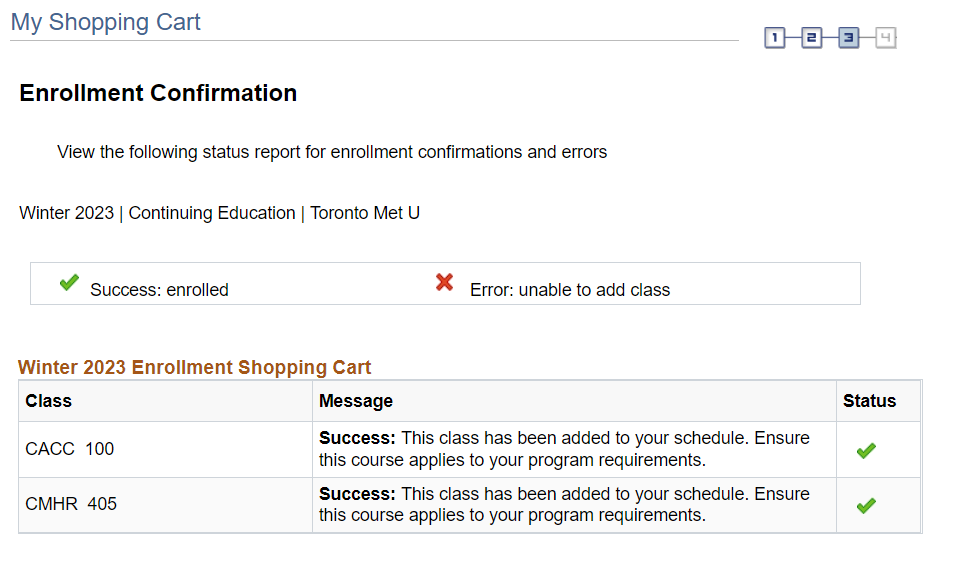The width and height of the screenshot is (961, 568).
Task: Click red X beside 'Error: unable to add class'
Action: point(445,283)
